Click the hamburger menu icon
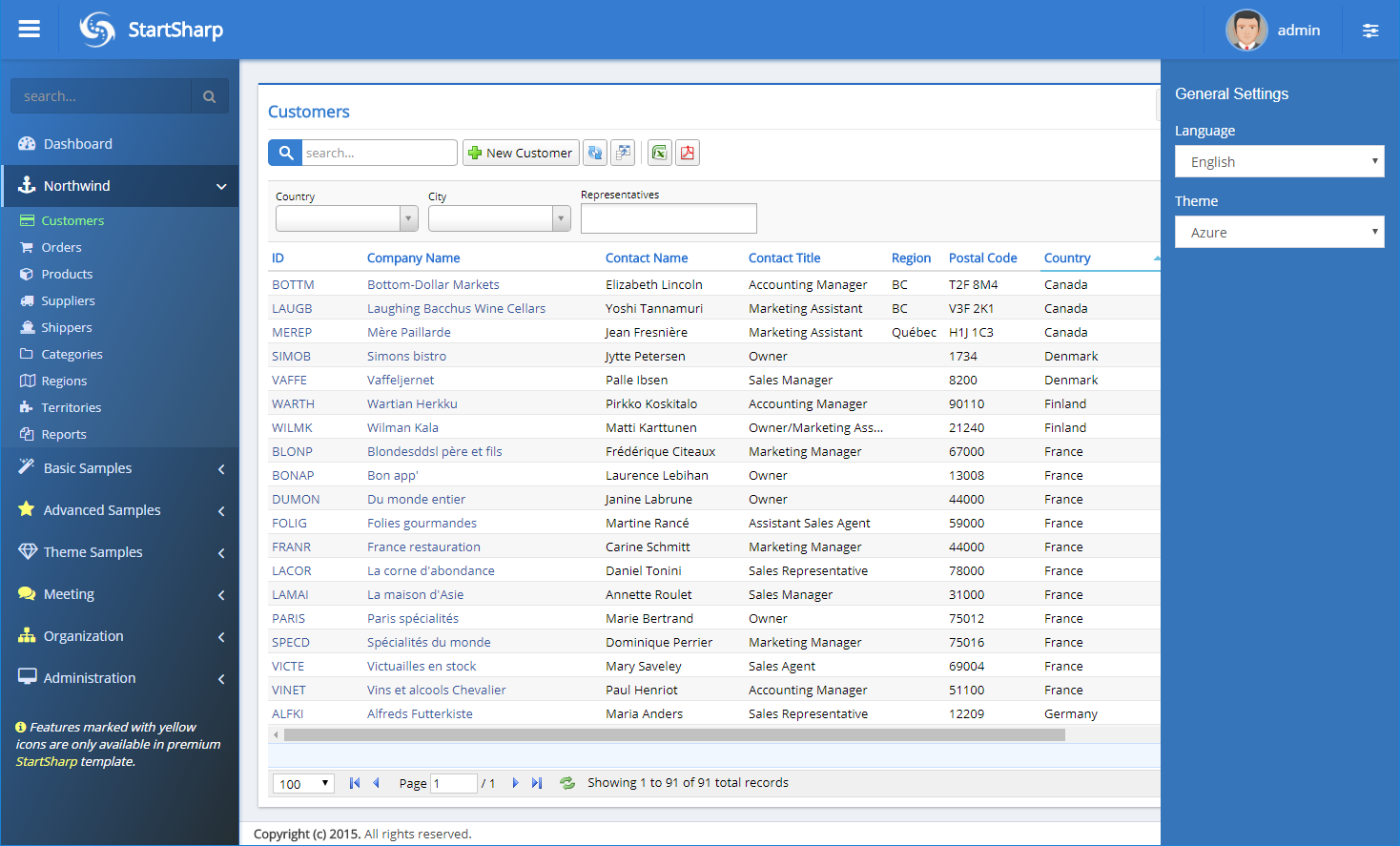 30,29
